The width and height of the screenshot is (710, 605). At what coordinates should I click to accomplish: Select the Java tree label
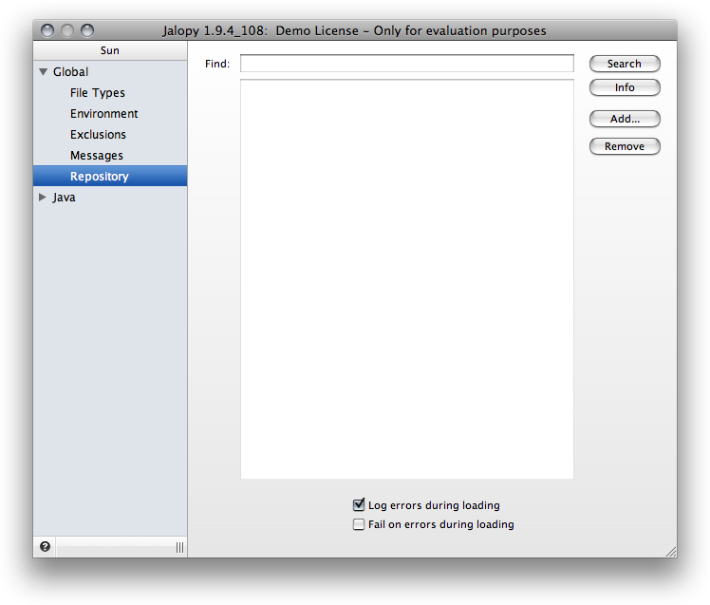[64, 197]
